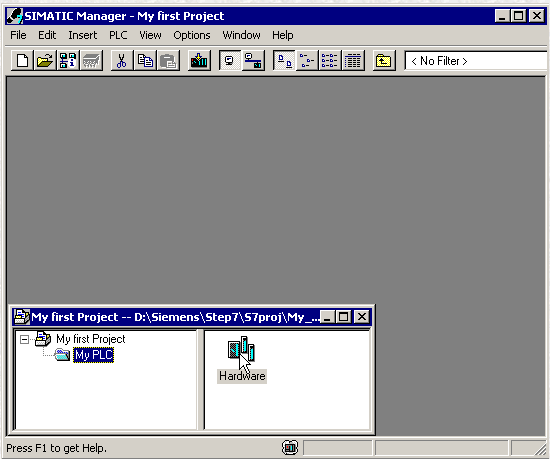Open the Help menu
The width and height of the screenshot is (550, 459).
pos(283,35)
